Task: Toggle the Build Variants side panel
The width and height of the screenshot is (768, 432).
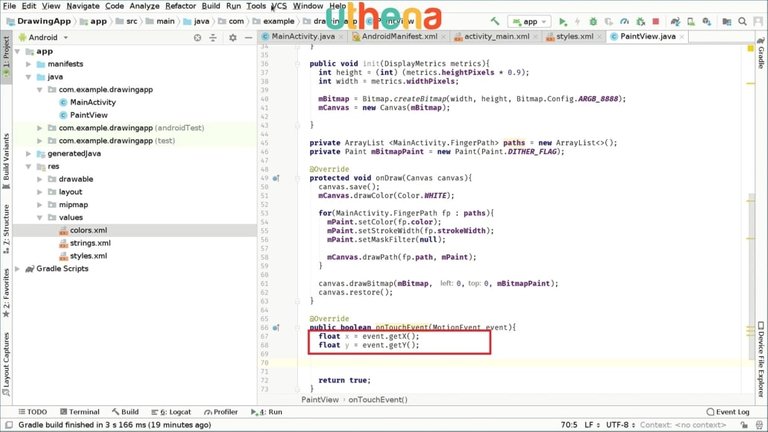Action: [6, 160]
